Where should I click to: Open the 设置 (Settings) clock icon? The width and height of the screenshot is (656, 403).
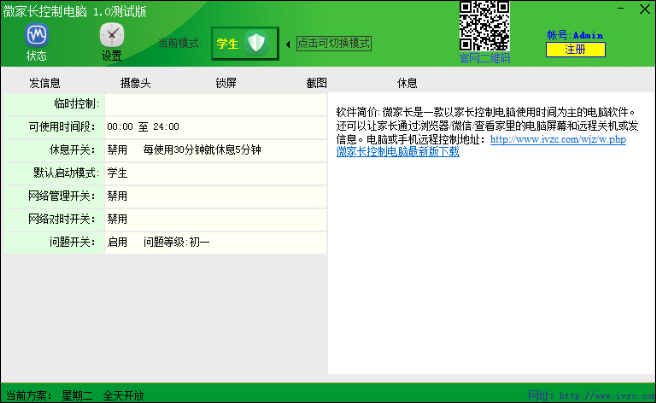click(112, 36)
